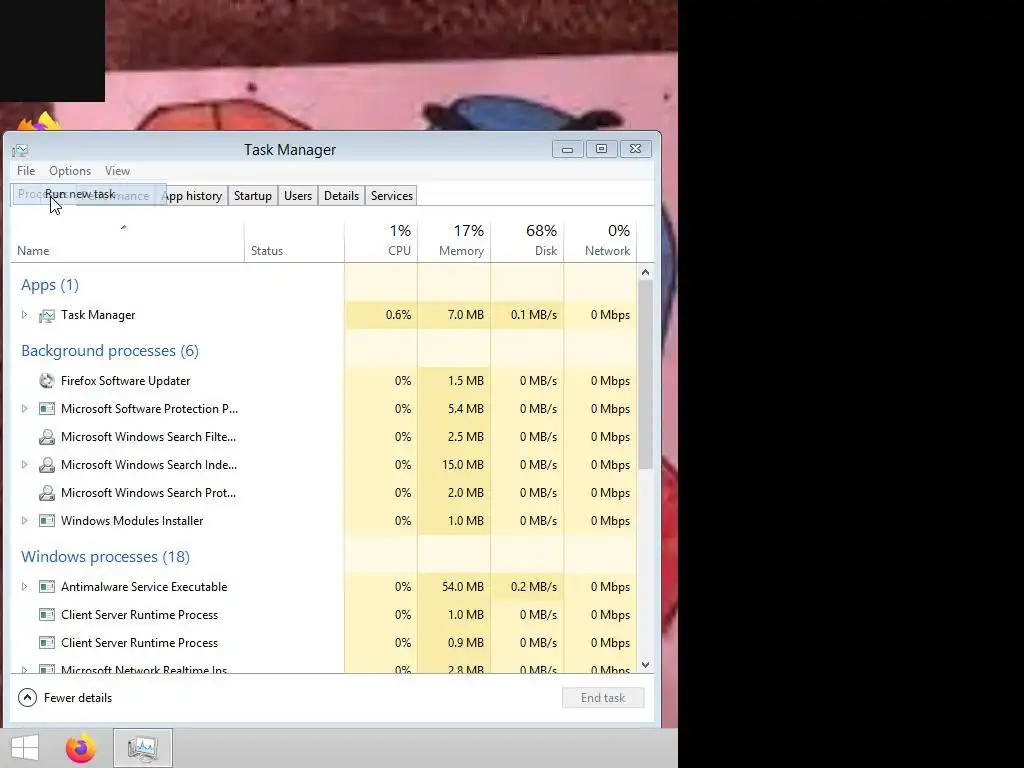Viewport: 1024px width, 768px height.
Task: Click the Firefox Software Updater icon
Action: tap(47, 381)
